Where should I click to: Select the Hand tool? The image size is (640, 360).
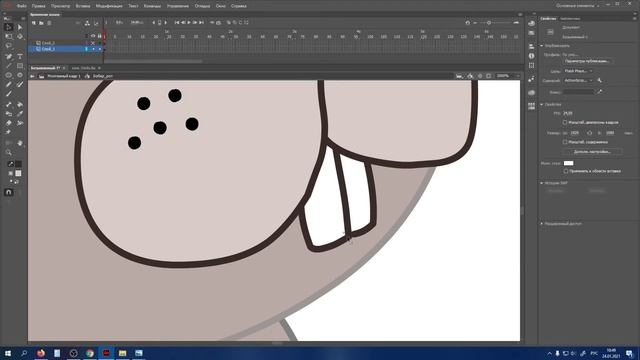coord(20,143)
